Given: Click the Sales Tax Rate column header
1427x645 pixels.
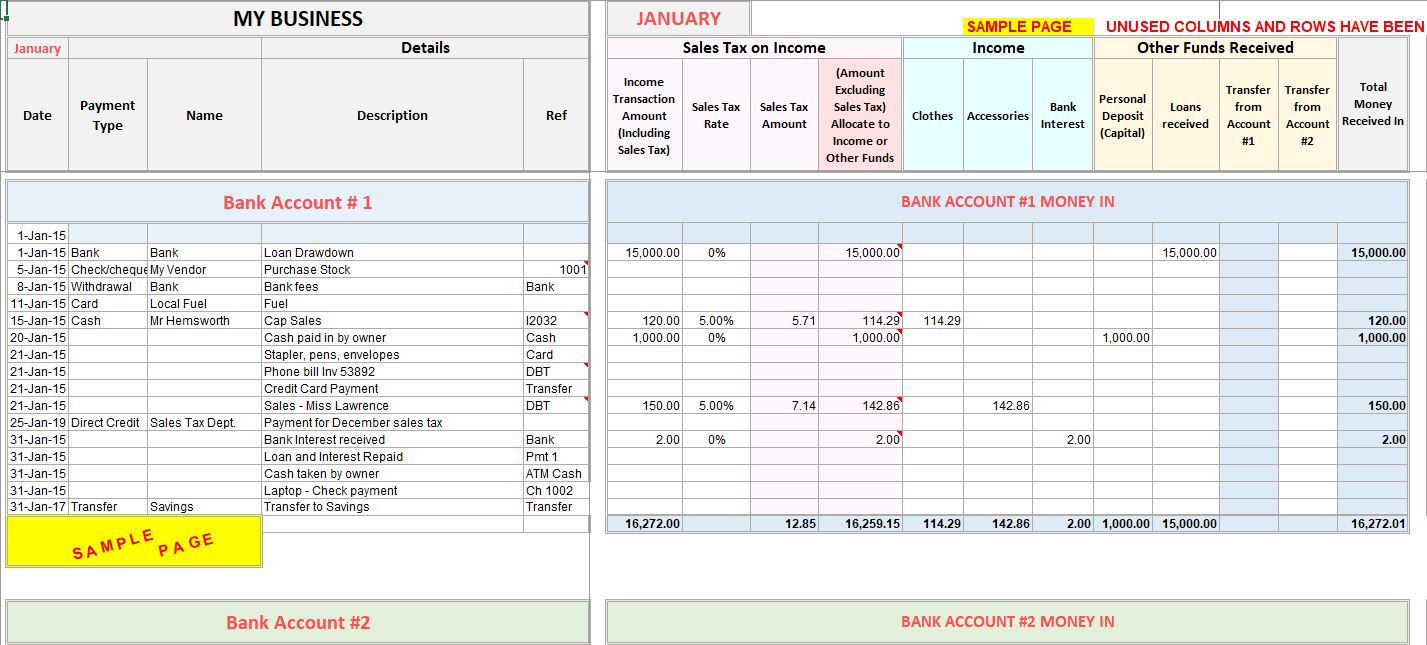Looking at the screenshot, I should click(716, 115).
